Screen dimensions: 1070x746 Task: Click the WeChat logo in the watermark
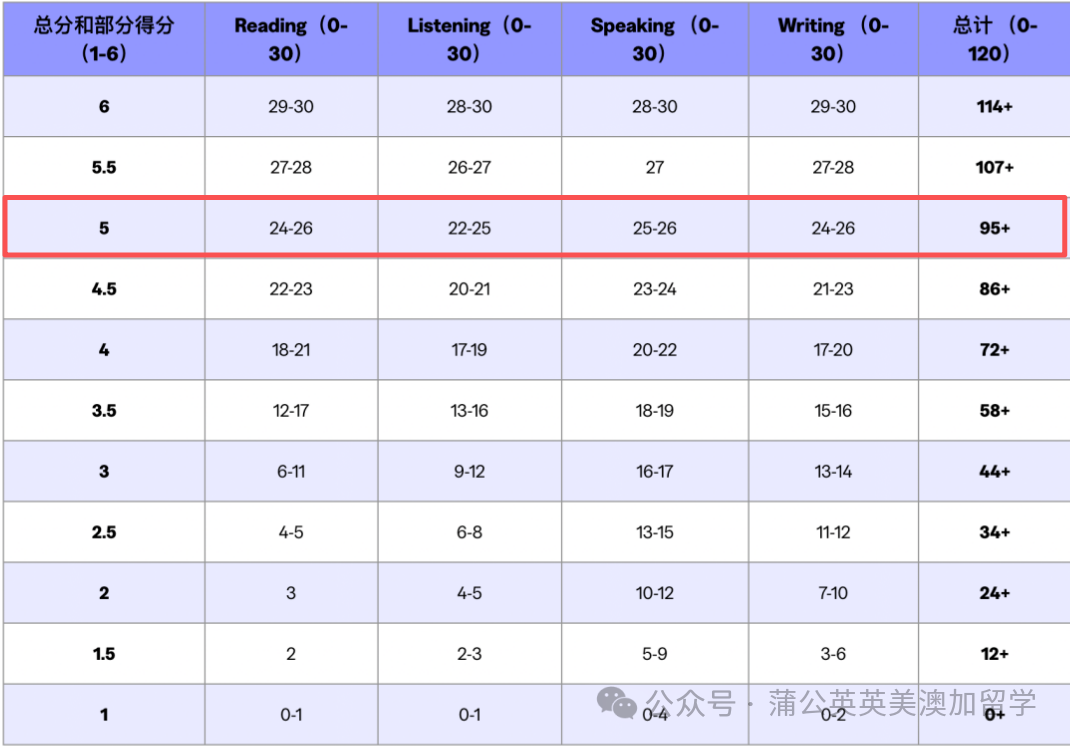coord(616,704)
